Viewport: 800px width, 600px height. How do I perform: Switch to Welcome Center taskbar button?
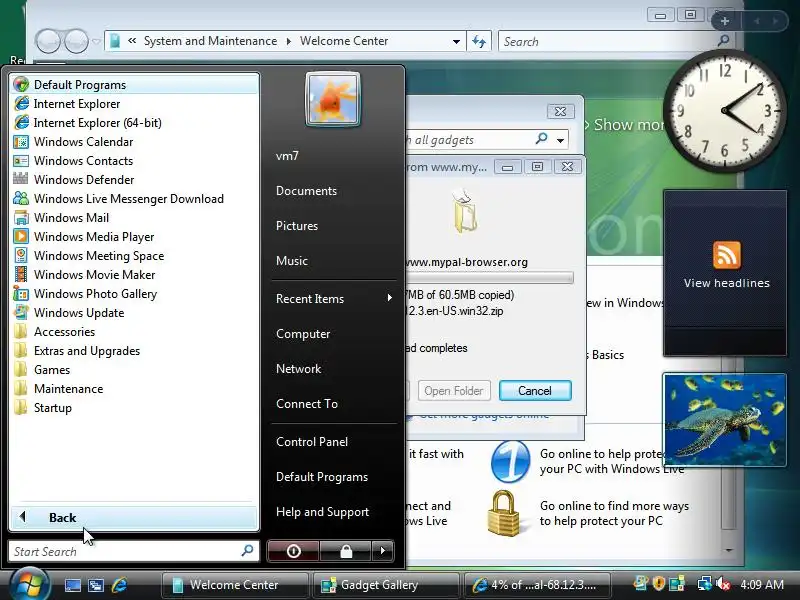click(234, 585)
